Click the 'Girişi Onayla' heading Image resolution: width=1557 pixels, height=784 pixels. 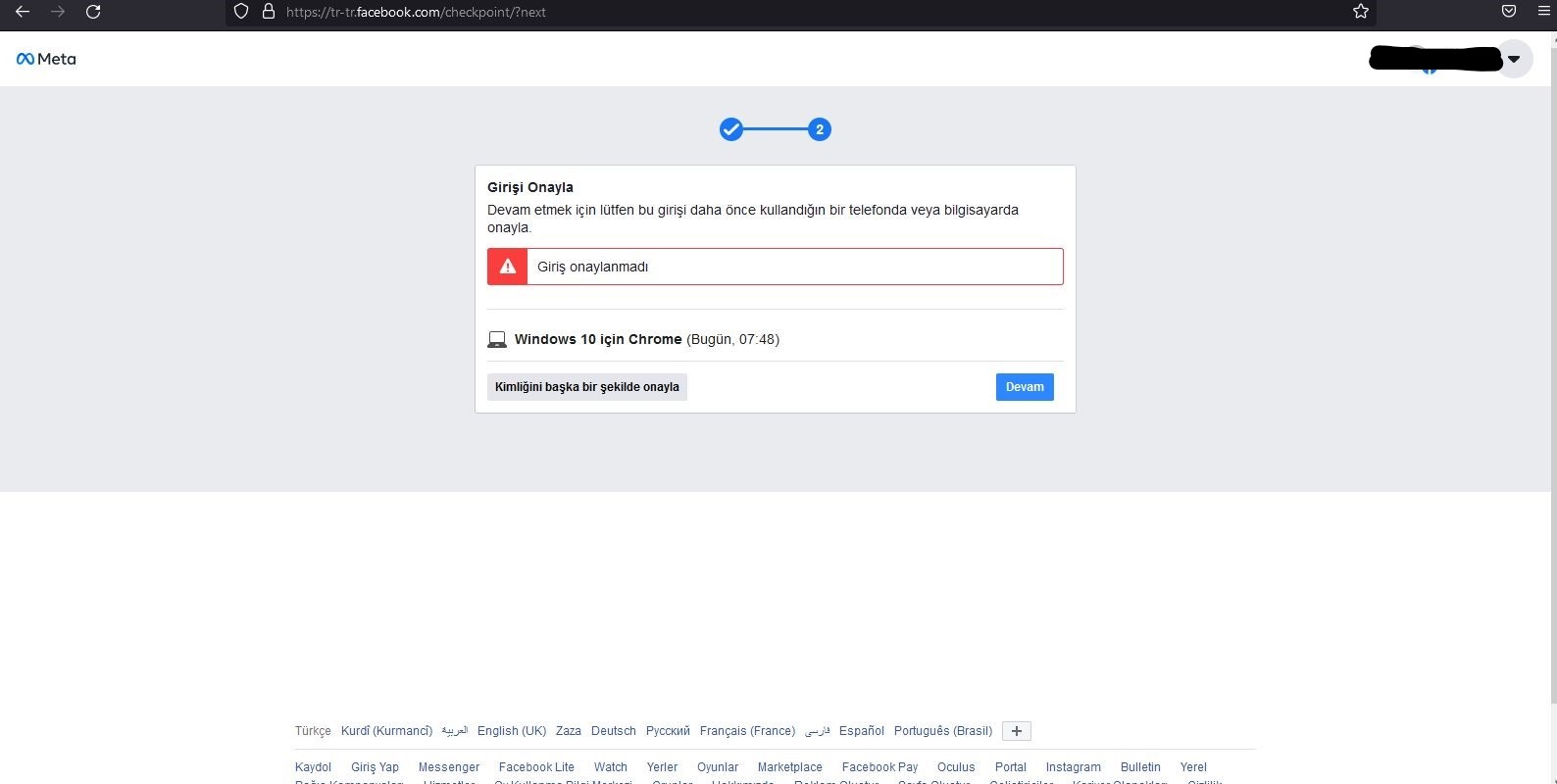coord(530,187)
